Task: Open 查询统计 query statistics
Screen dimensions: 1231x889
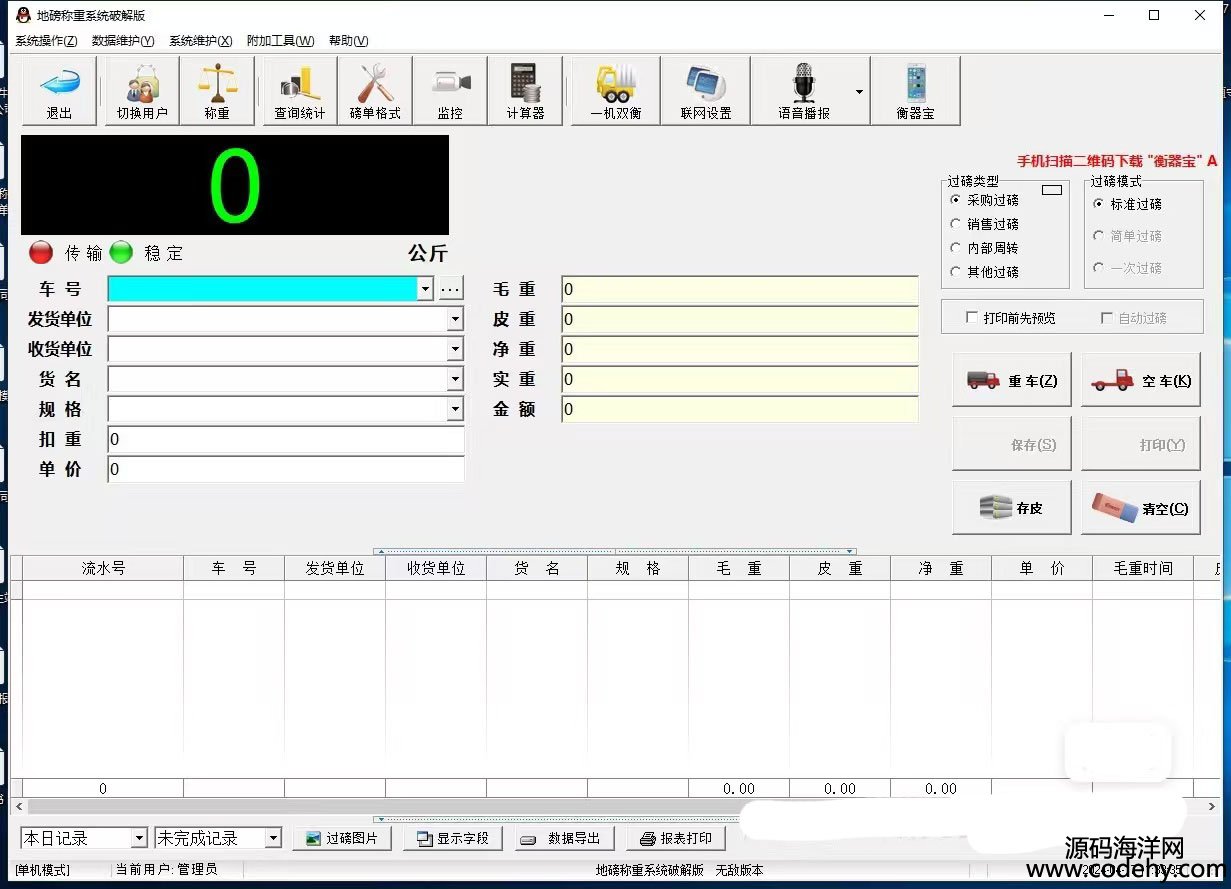Action: (x=300, y=90)
